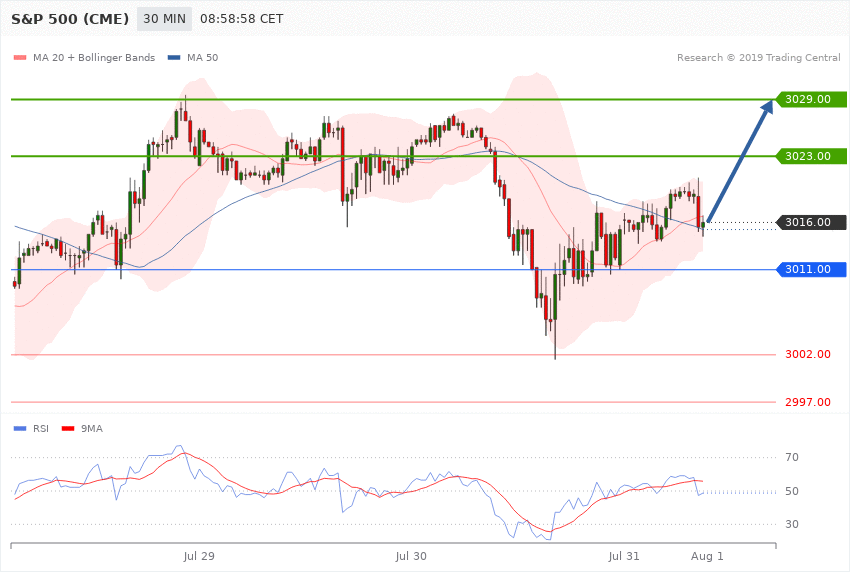Click the 3002.00 support price label

click(808, 354)
